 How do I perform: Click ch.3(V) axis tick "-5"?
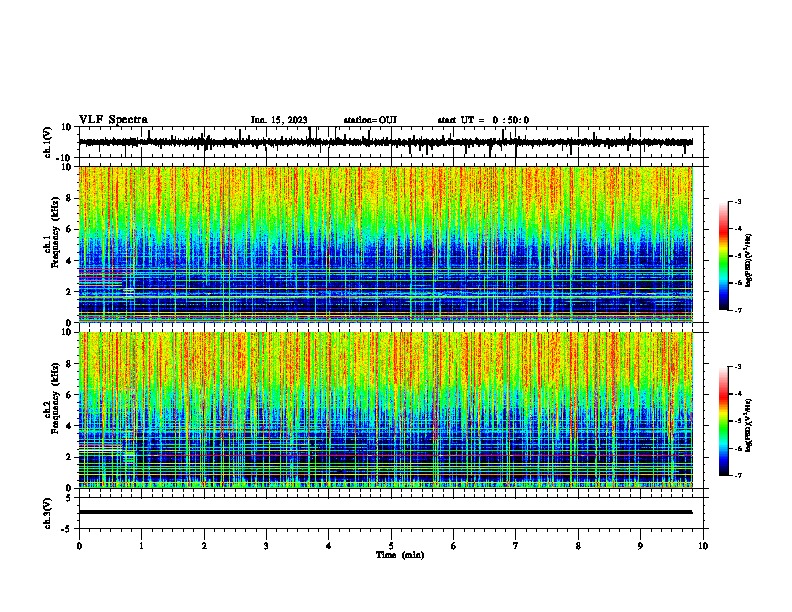click(x=67, y=529)
